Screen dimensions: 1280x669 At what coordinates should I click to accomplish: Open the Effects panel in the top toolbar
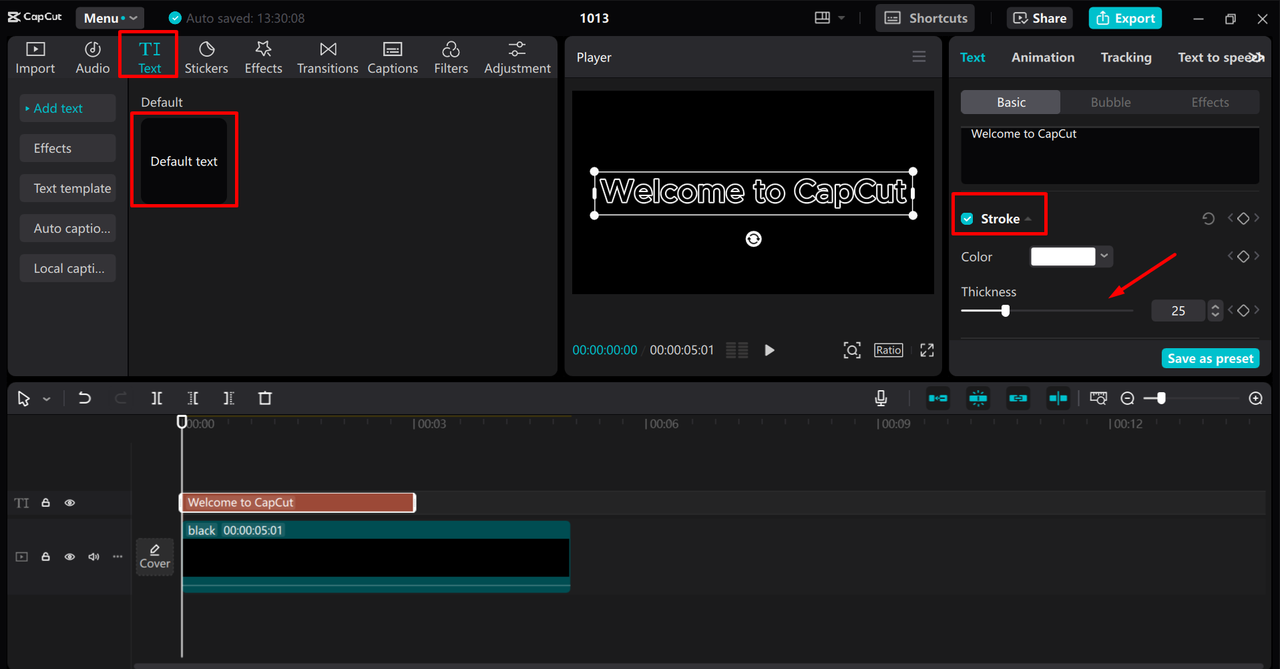pos(263,58)
